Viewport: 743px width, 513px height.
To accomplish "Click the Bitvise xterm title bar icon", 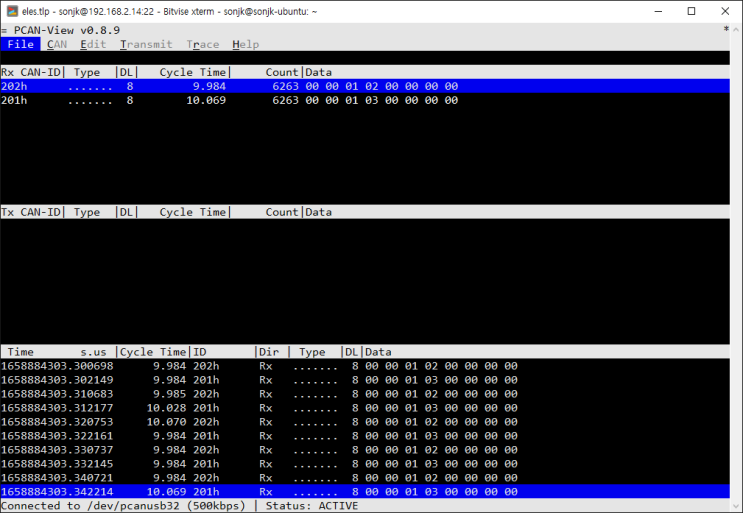I will click(x=11, y=11).
